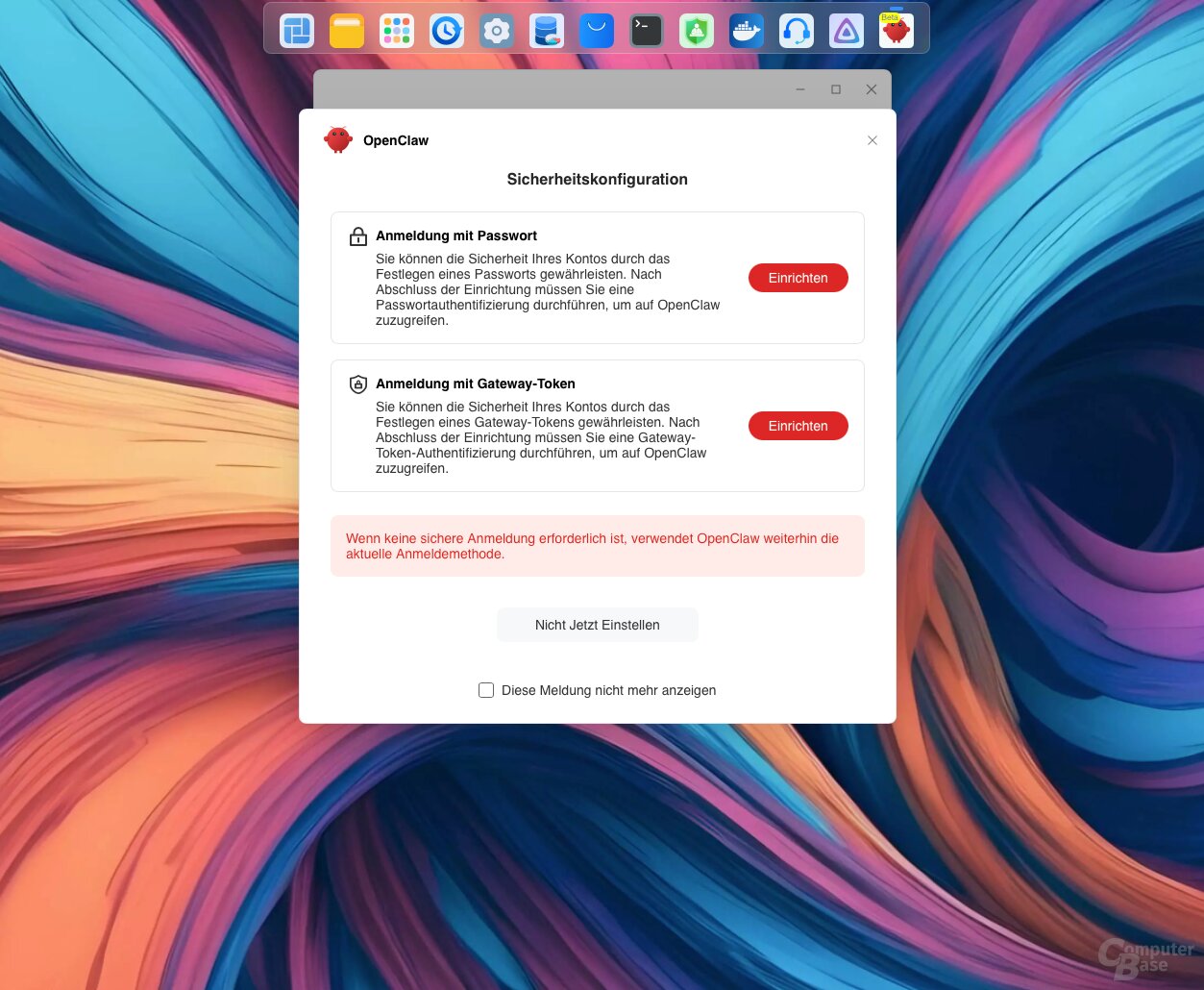This screenshot has height=990, width=1204.
Task: Click Einrichten for Anmeldung mit Gateway-Token
Action: [799, 426]
